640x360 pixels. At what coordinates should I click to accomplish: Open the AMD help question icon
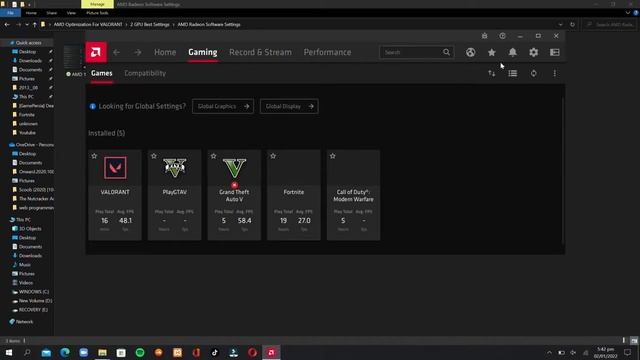[502, 36]
